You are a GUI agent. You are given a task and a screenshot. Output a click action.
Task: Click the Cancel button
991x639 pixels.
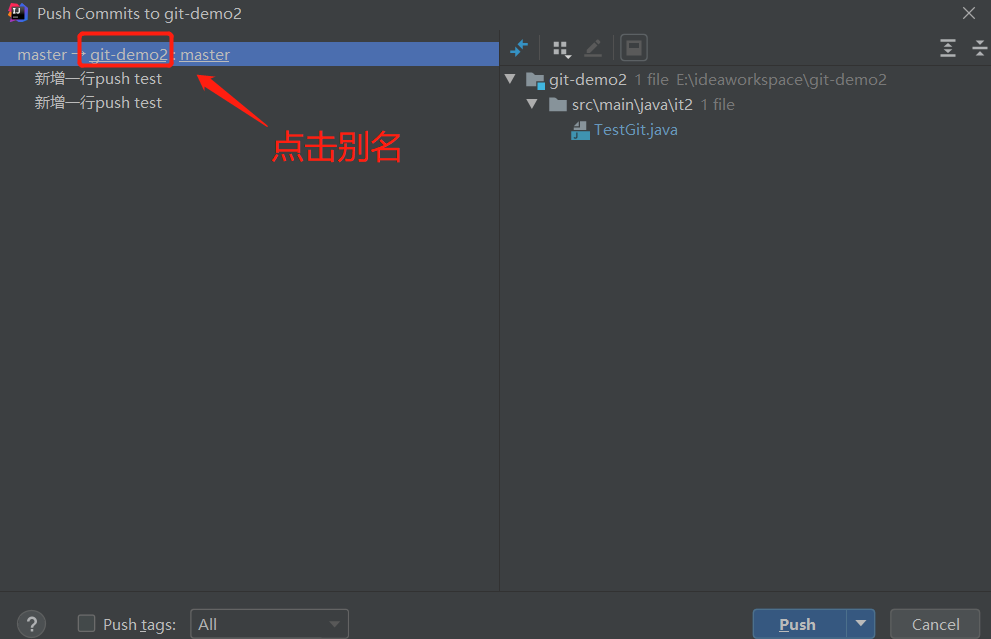pos(935,624)
